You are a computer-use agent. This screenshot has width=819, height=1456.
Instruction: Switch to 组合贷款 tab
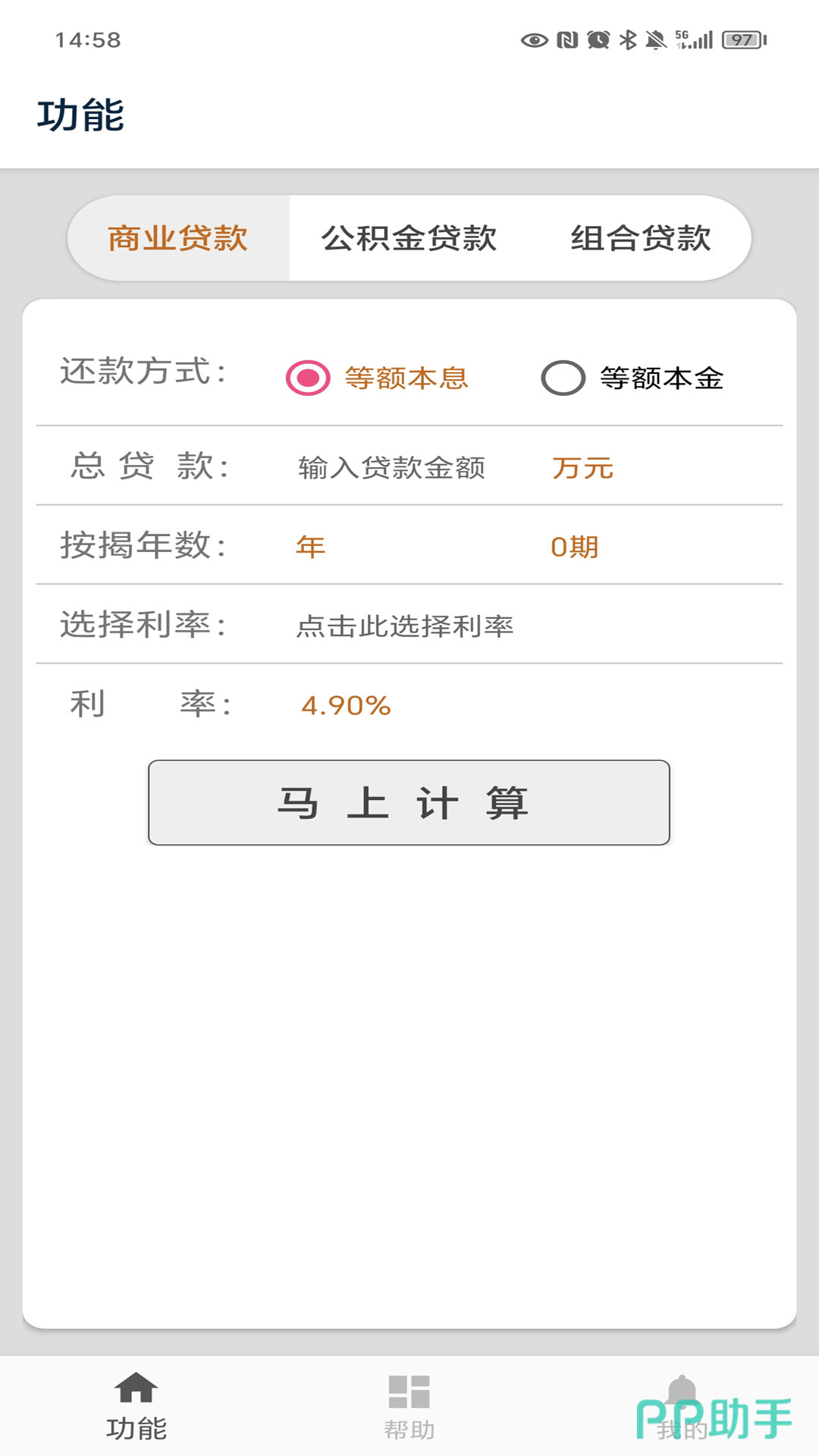[x=641, y=238]
